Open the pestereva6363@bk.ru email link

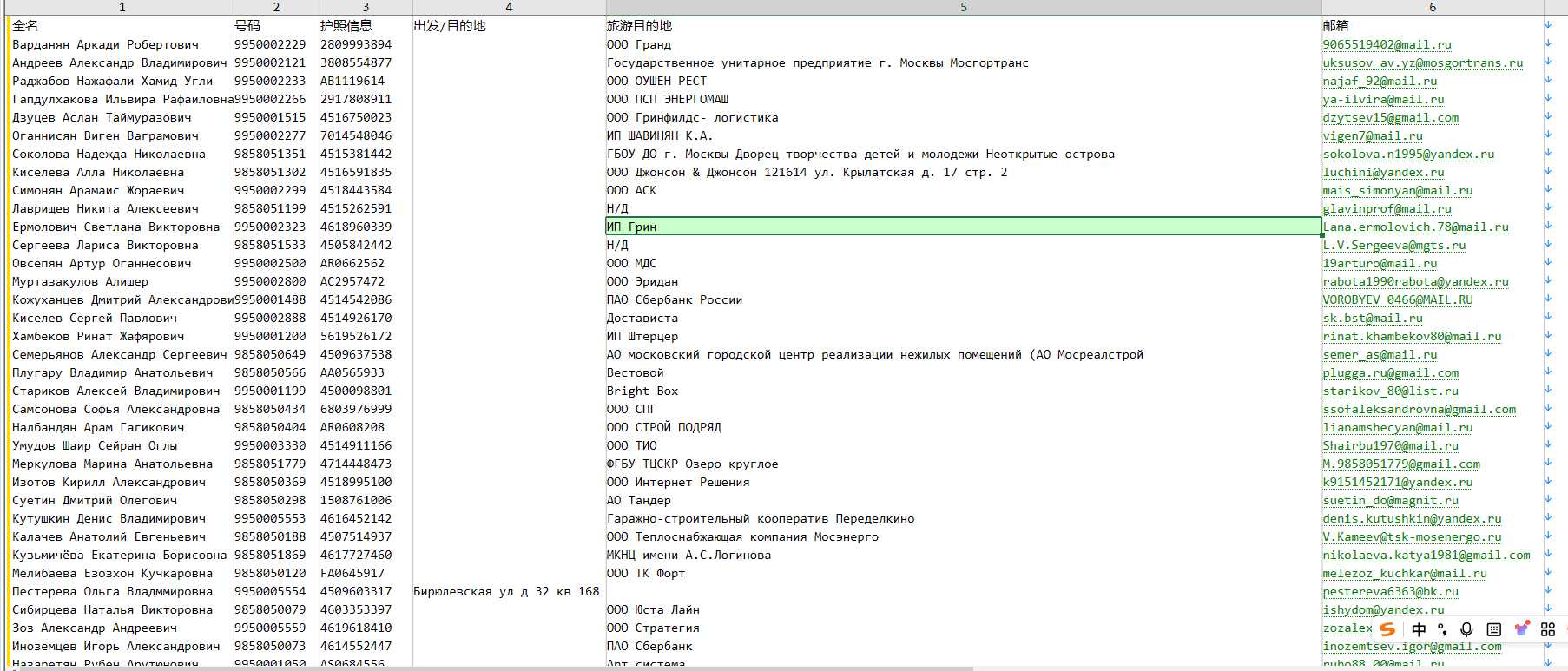[x=1390, y=591]
